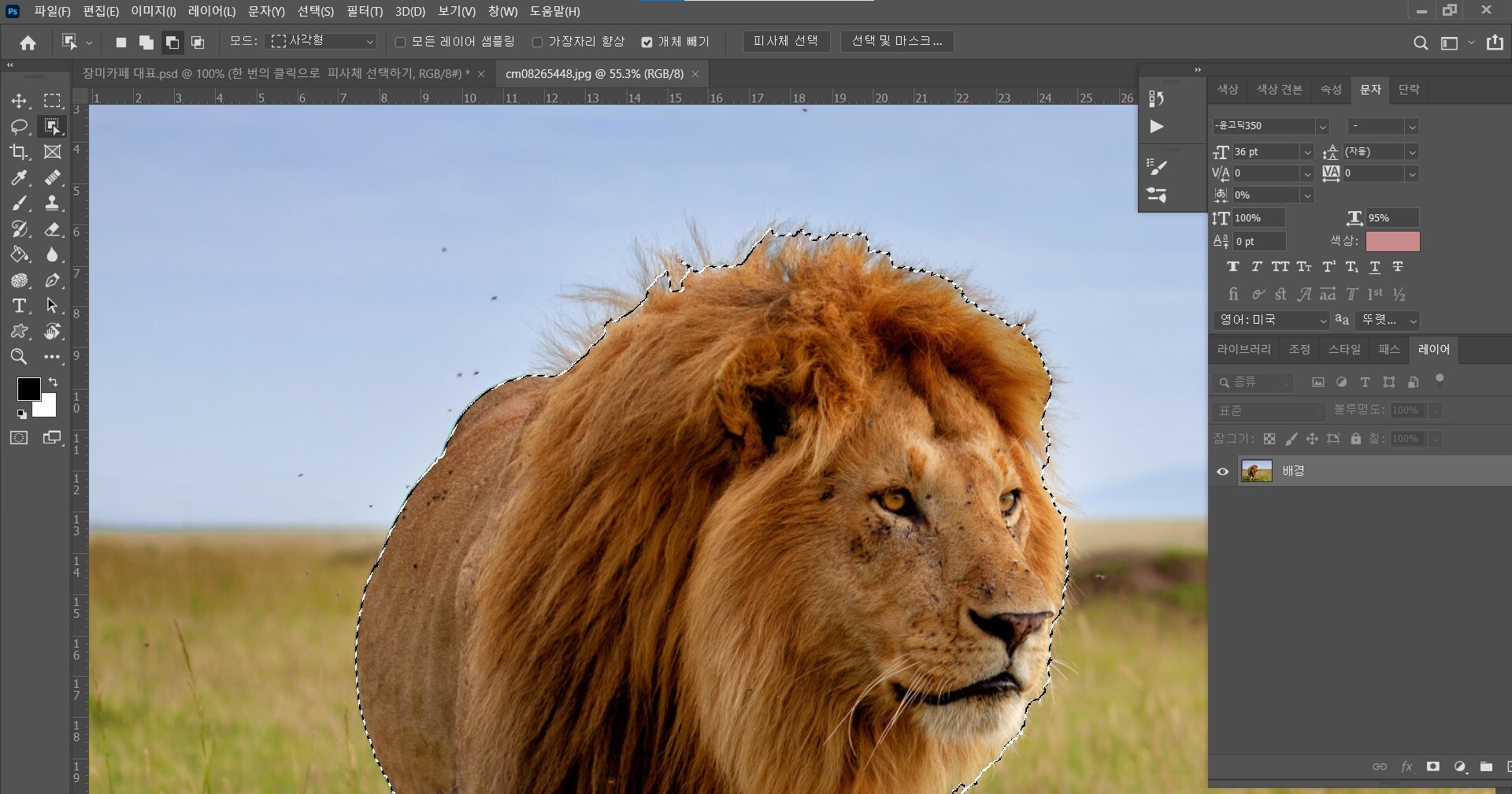Select the Zoom tool
Screen dimensions: 1512x794
19,357
